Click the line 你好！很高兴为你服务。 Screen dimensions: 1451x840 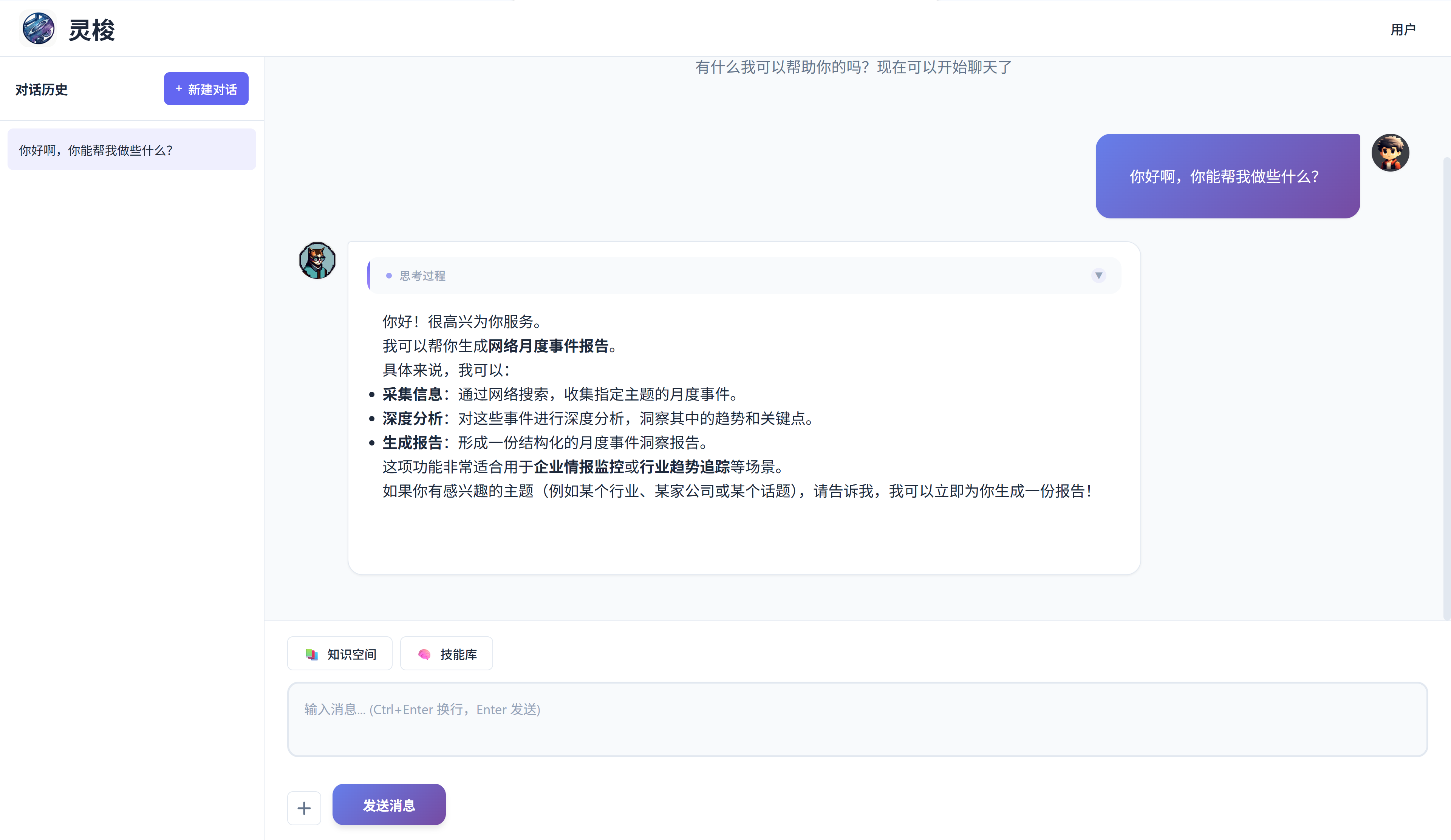point(462,322)
